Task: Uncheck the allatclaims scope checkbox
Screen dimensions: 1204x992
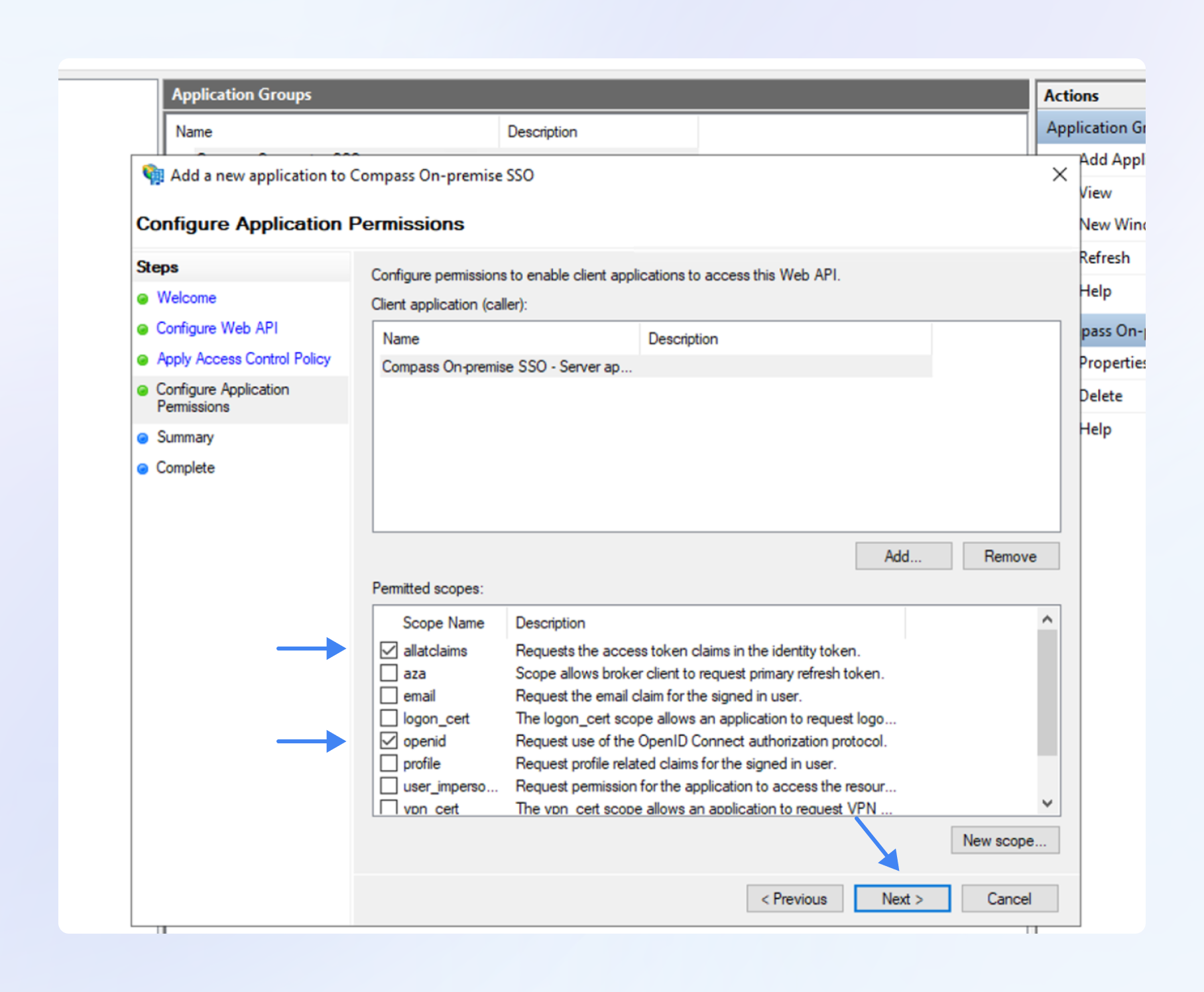Action: pyautogui.click(x=389, y=651)
